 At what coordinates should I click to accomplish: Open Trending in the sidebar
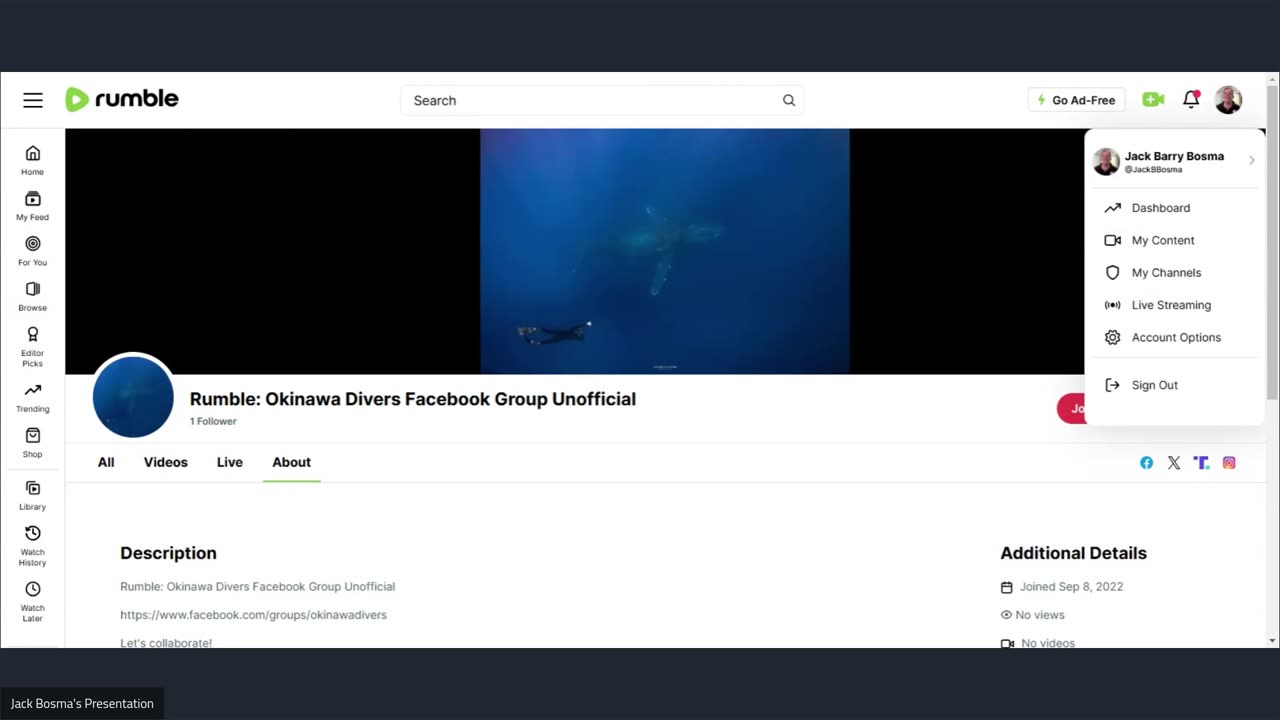pyautogui.click(x=33, y=397)
